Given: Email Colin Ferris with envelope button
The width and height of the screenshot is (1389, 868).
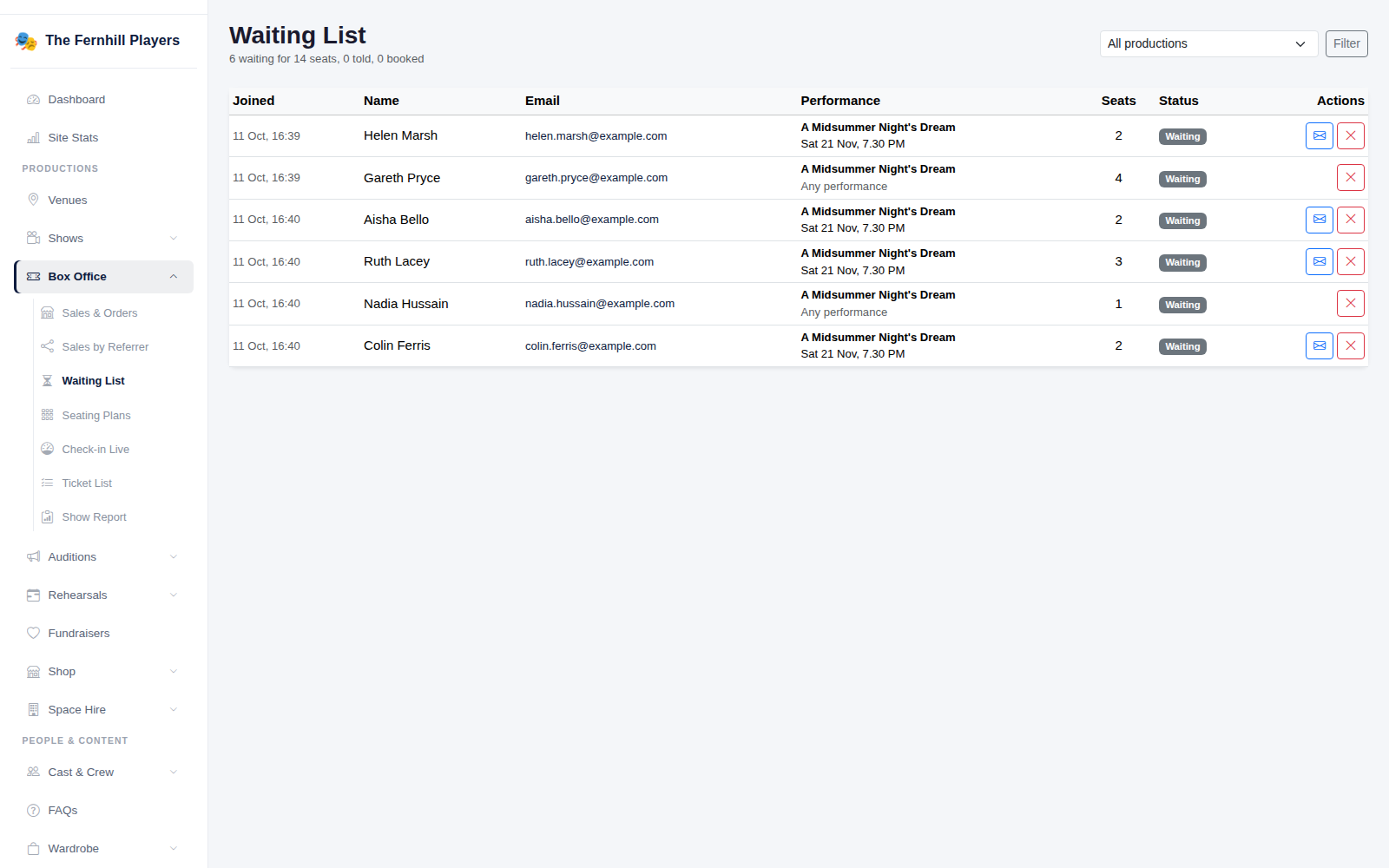Looking at the screenshot, I should pyautogui.click(x=1319, y=346).
